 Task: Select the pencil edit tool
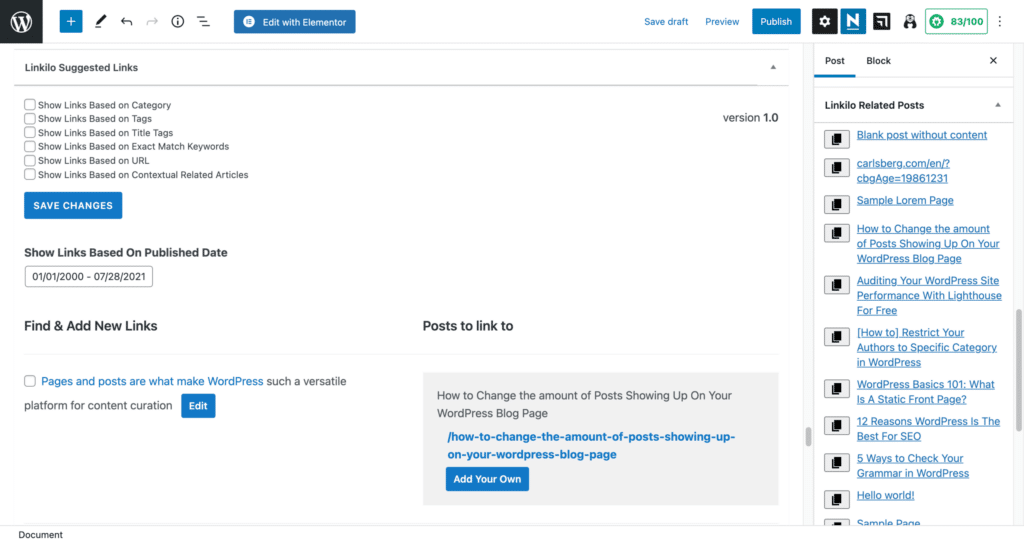[x=101, y=22]
